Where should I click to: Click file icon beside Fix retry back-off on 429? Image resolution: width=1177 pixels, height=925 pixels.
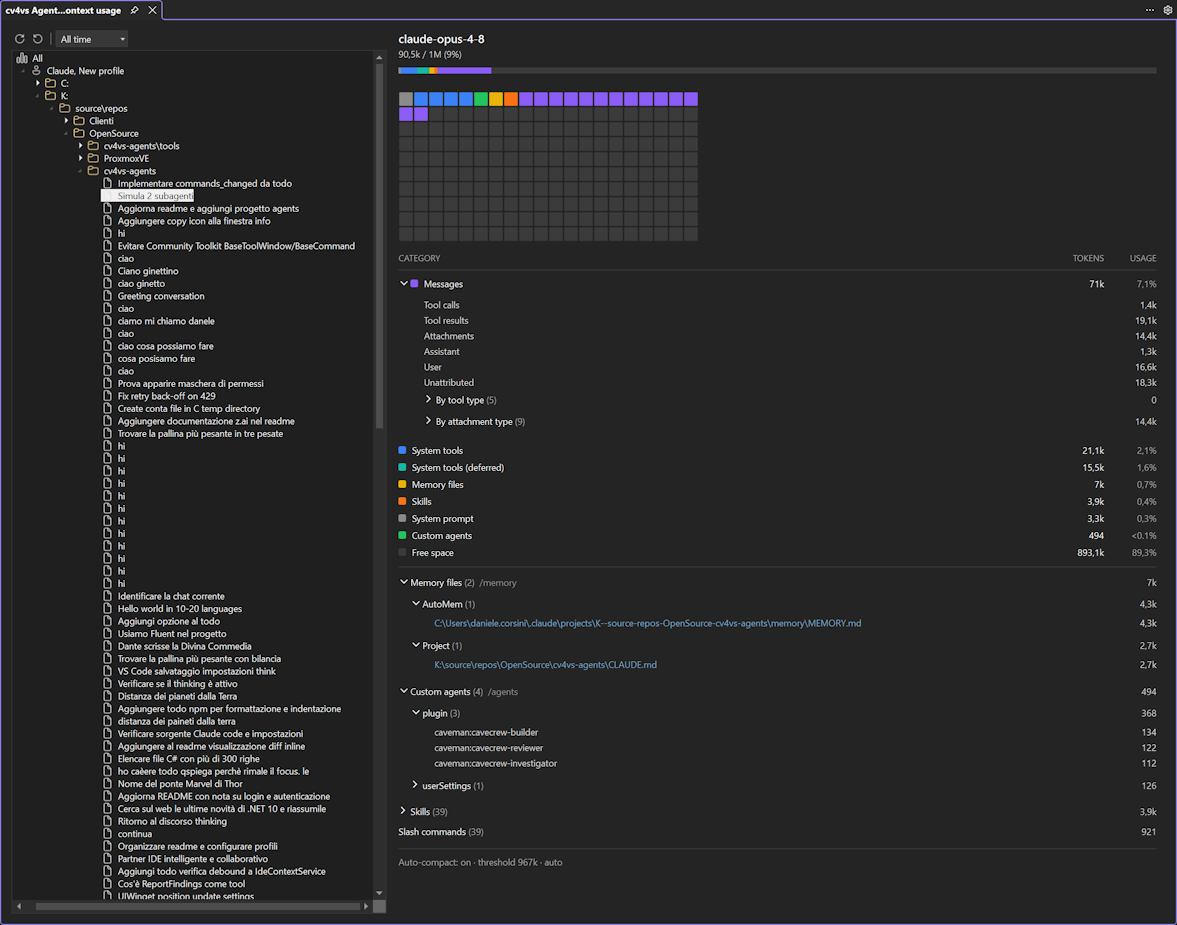pos(107,396)
